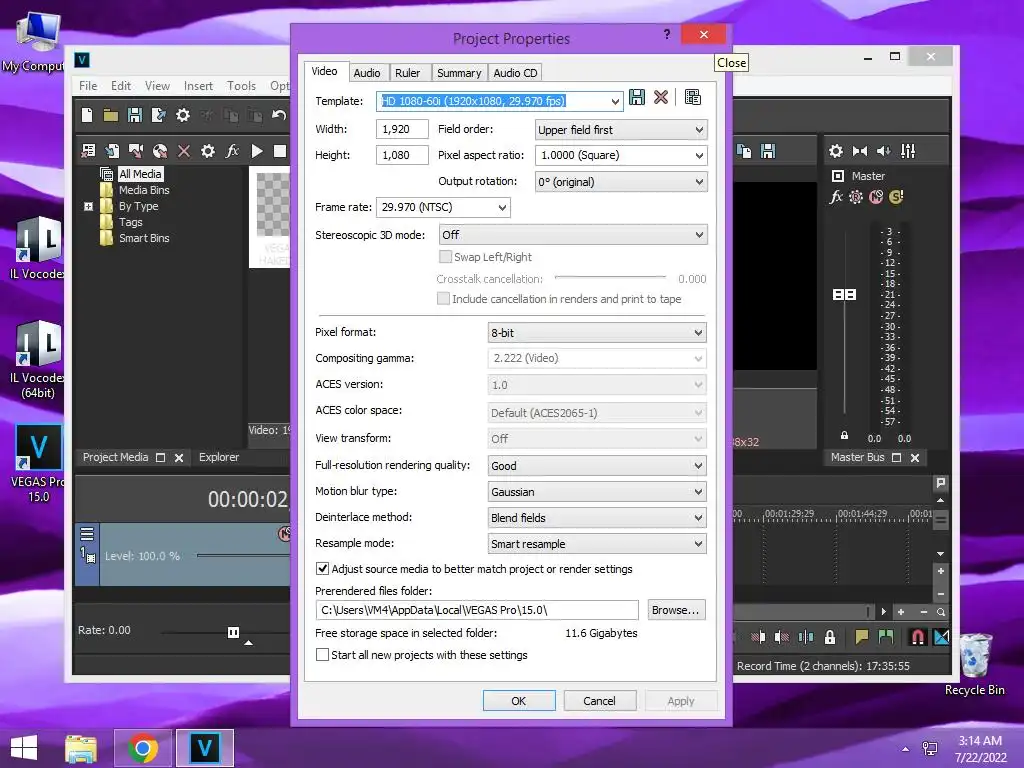1024x768 pixels.
Task: Expand the By Type tree node
Action: point(89,206)
